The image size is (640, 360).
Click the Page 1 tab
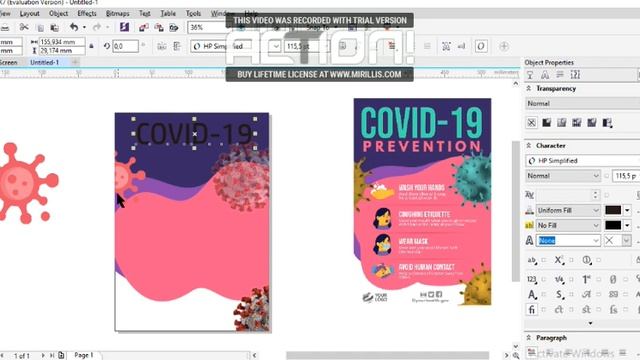[84, 355]
